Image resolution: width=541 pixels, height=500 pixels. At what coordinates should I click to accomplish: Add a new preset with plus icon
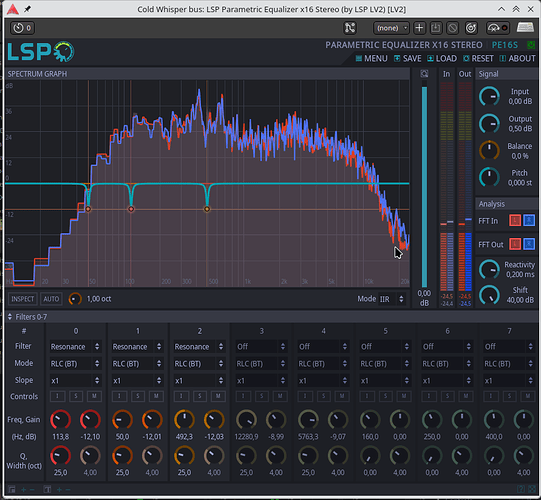point(419,28)
